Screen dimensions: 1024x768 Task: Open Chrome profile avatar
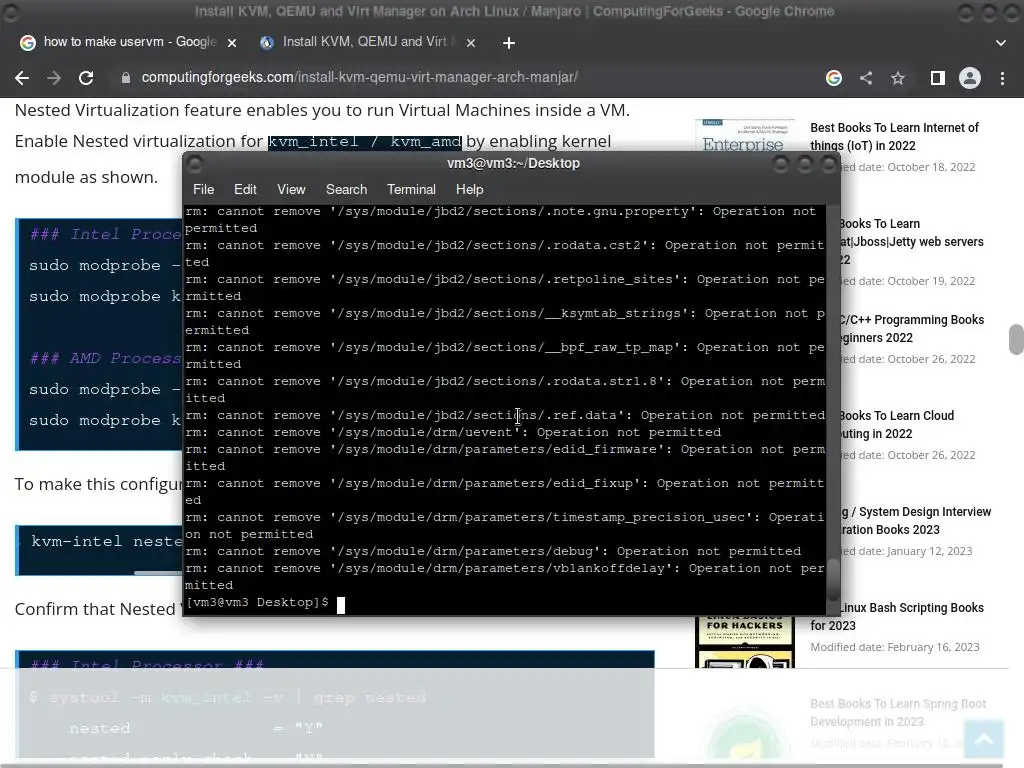point(970,78)
